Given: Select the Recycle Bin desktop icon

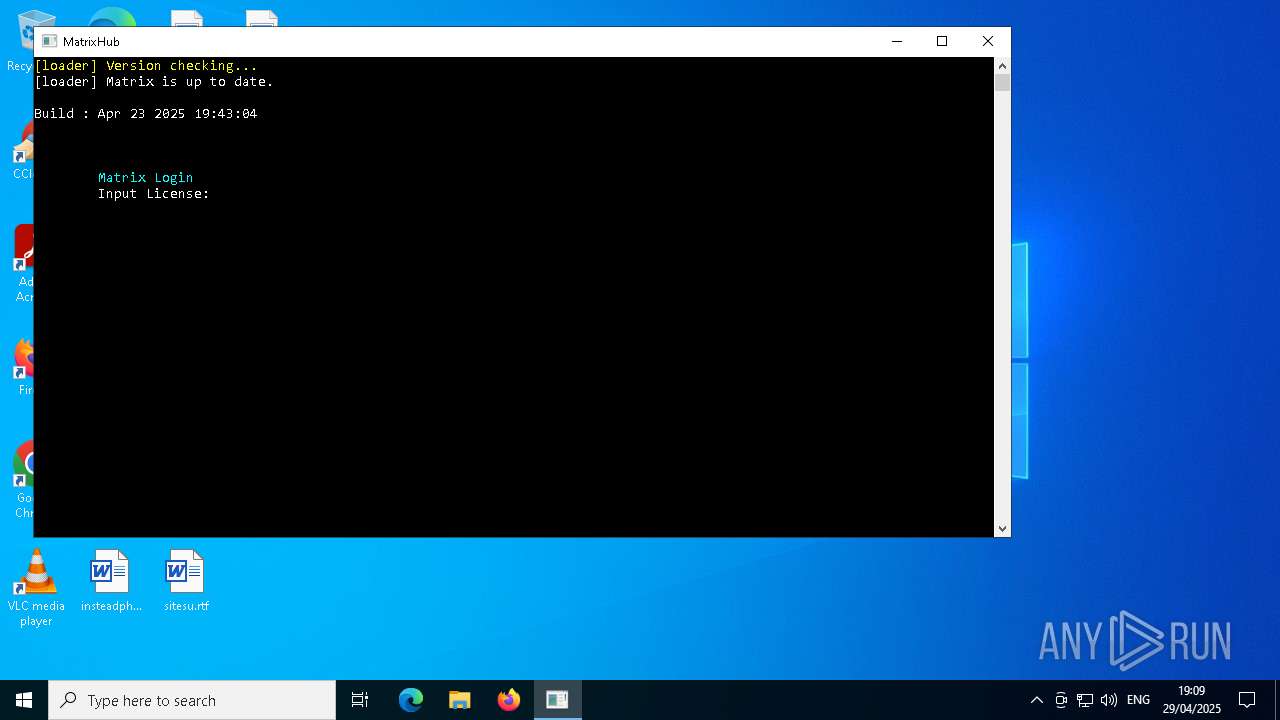Looking at the screenshot, I should point(20,42).
